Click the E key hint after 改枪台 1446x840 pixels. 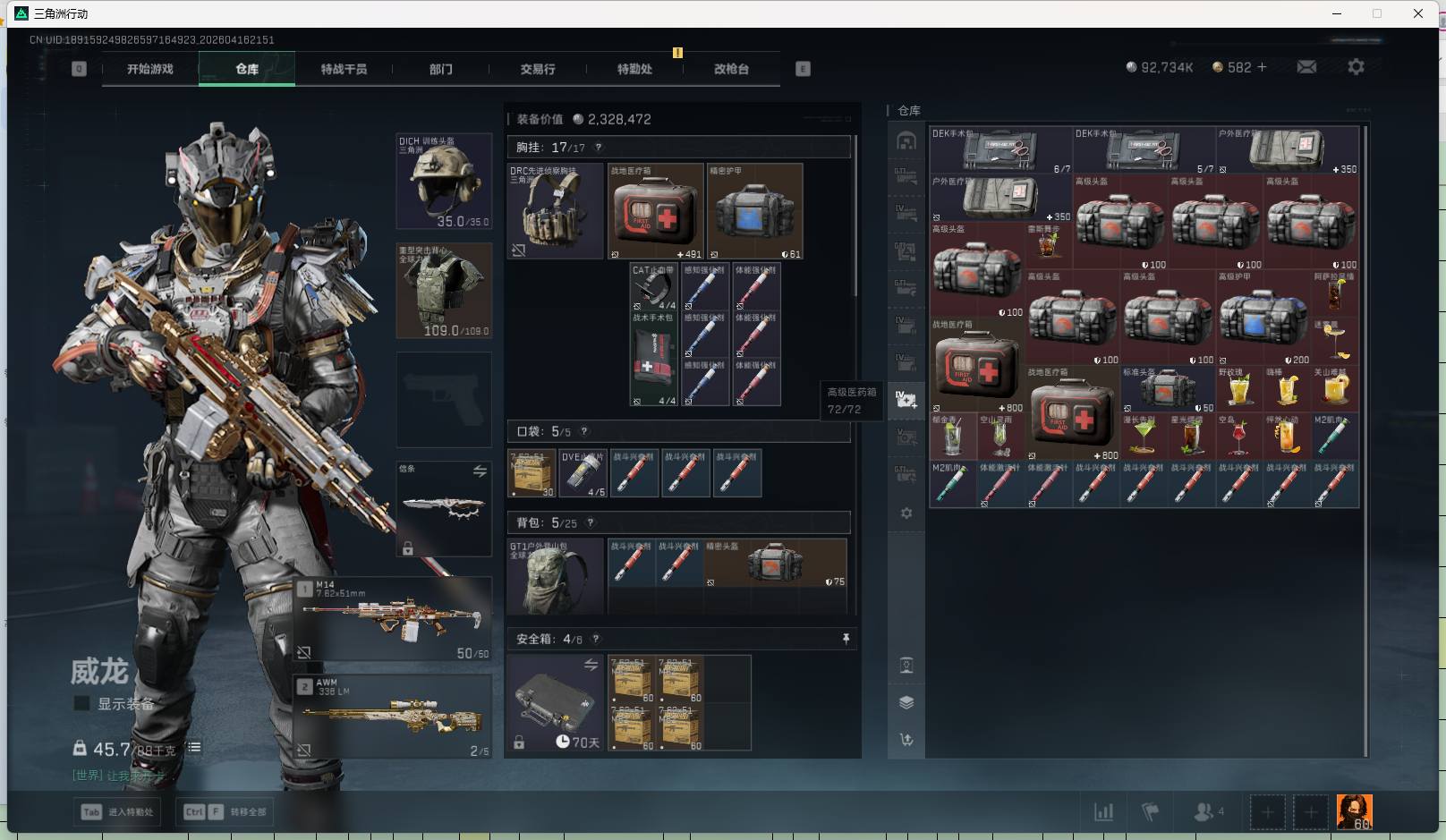coord(803,69)
